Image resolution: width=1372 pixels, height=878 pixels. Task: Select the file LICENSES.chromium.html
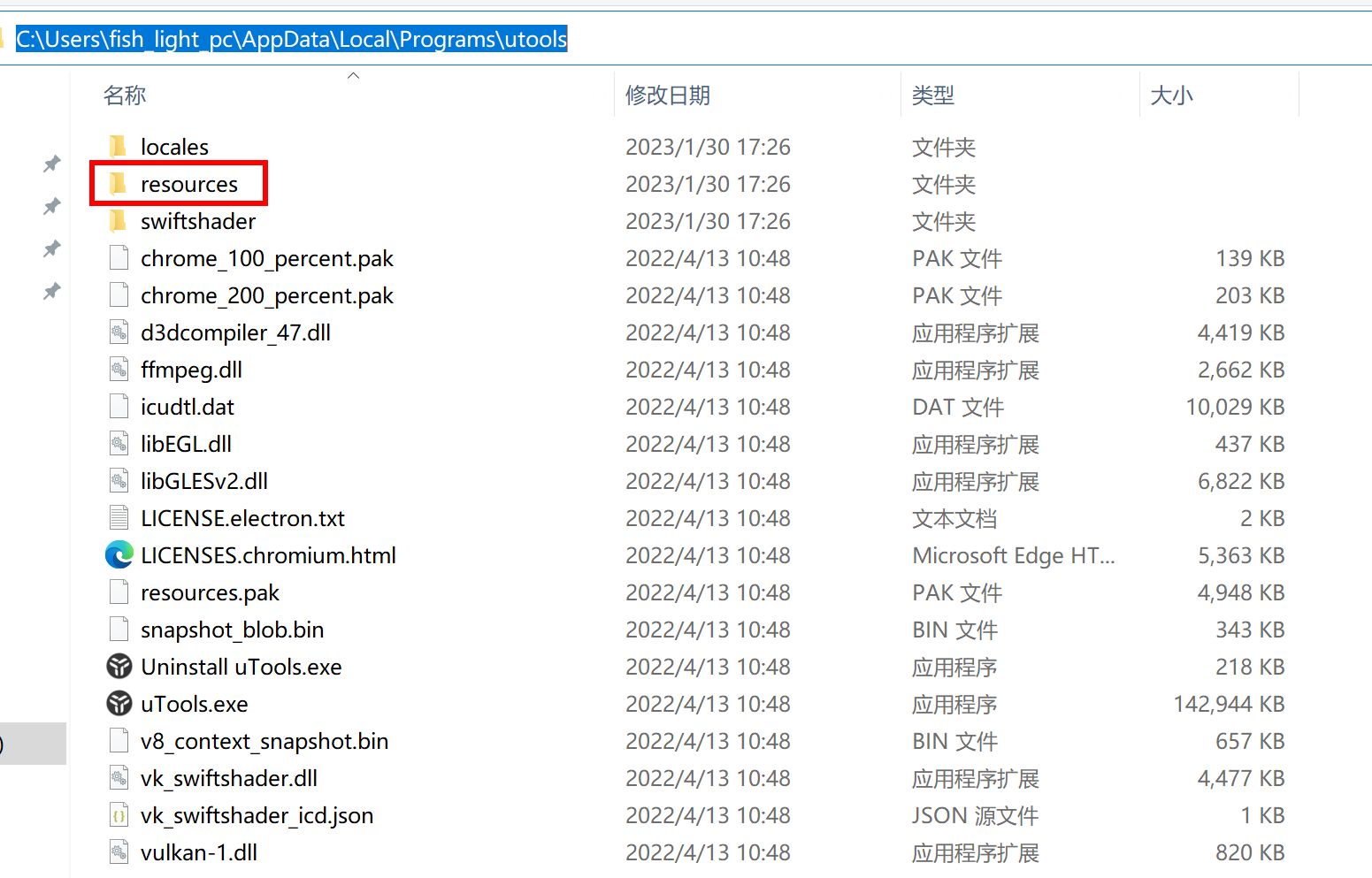[269, 555]
